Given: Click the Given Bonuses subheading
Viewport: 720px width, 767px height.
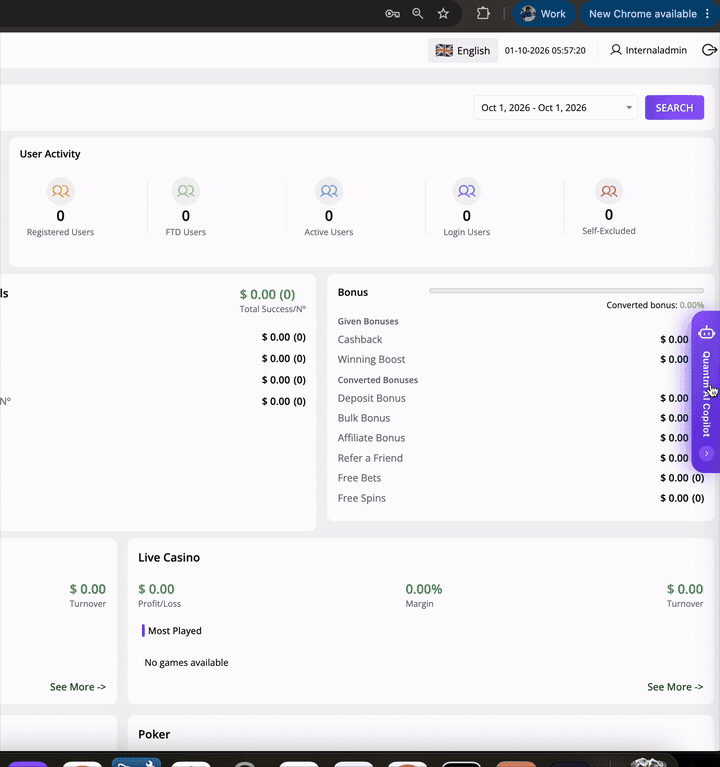Looking at the screenshot, I should (x=368, y=321).
